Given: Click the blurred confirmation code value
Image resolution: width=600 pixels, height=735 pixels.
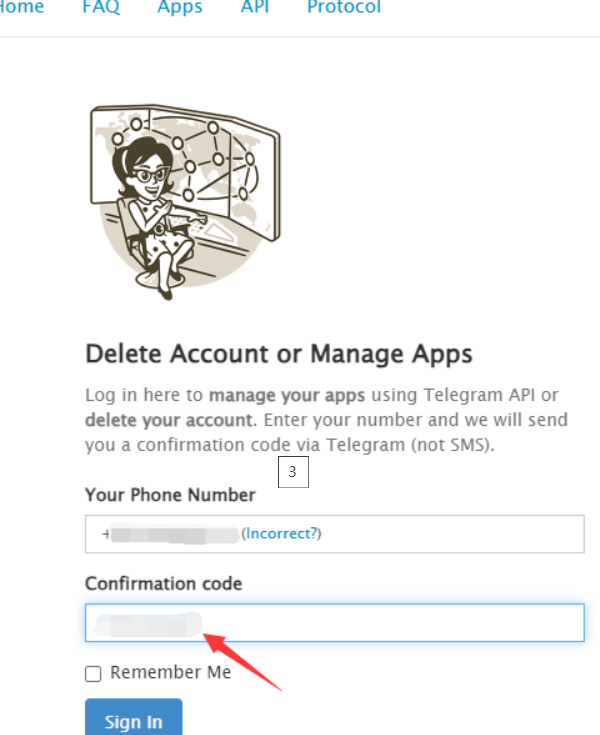Looking at the screenshot, I should click(145, 626).
